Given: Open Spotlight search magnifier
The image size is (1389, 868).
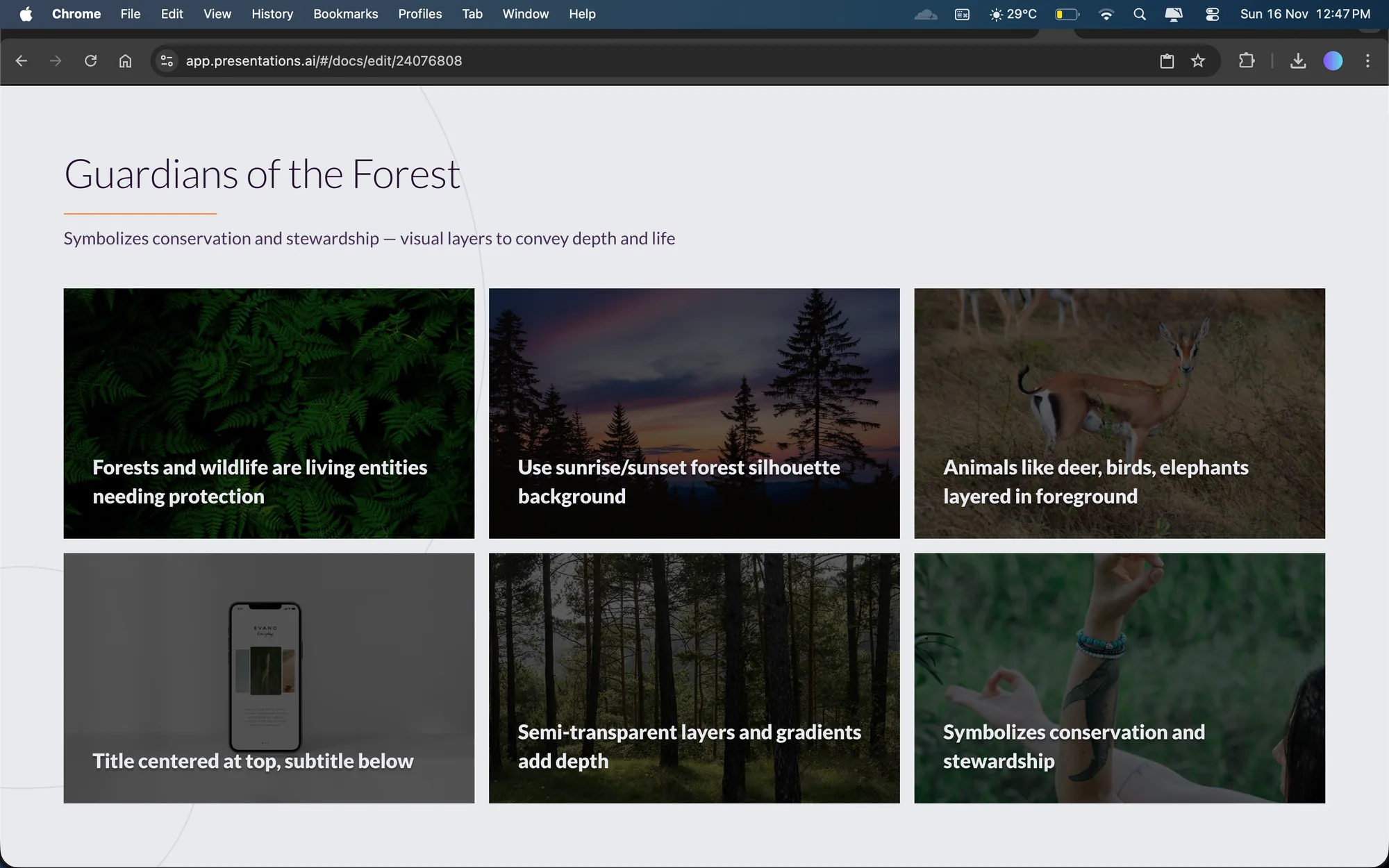Looking at the screenshot, I should tap(1140, 14).
